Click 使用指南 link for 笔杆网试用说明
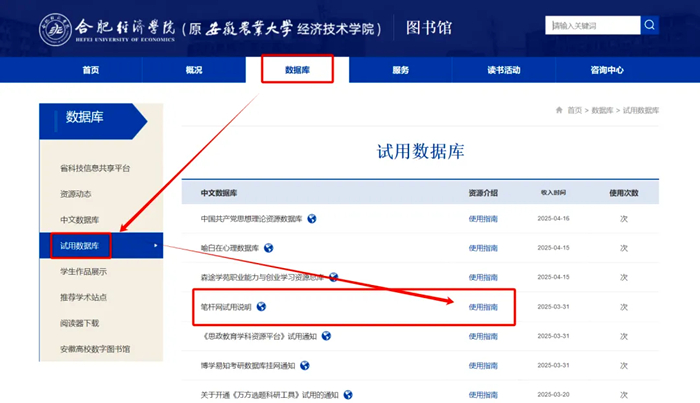 click(x=483, y=307)
